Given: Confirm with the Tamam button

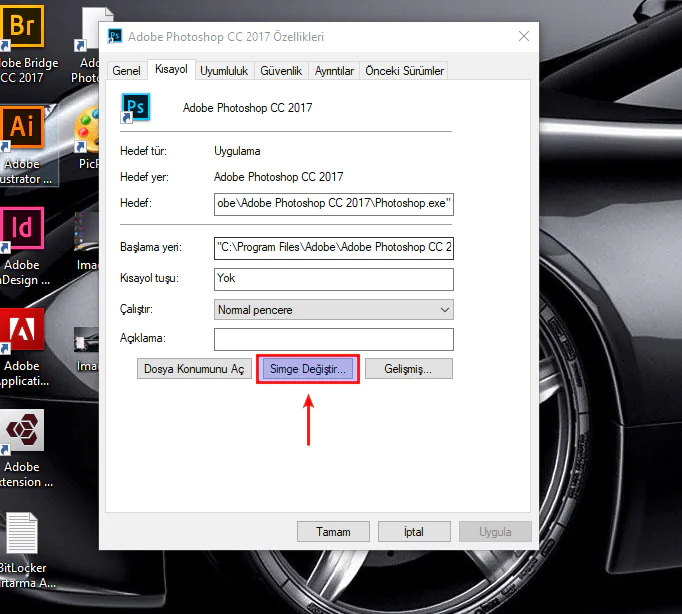Looking at the screenshot, I should 332,532.
